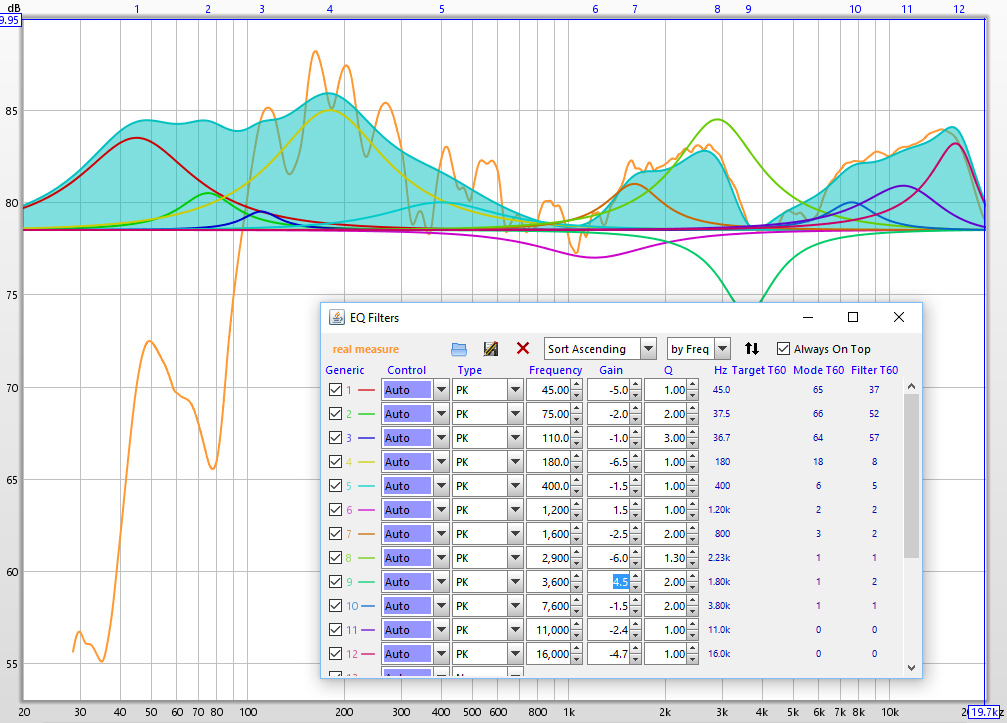Screen dimensions: 1007x723
Task: Click the sort arrows icon
Action: (752, 348)
